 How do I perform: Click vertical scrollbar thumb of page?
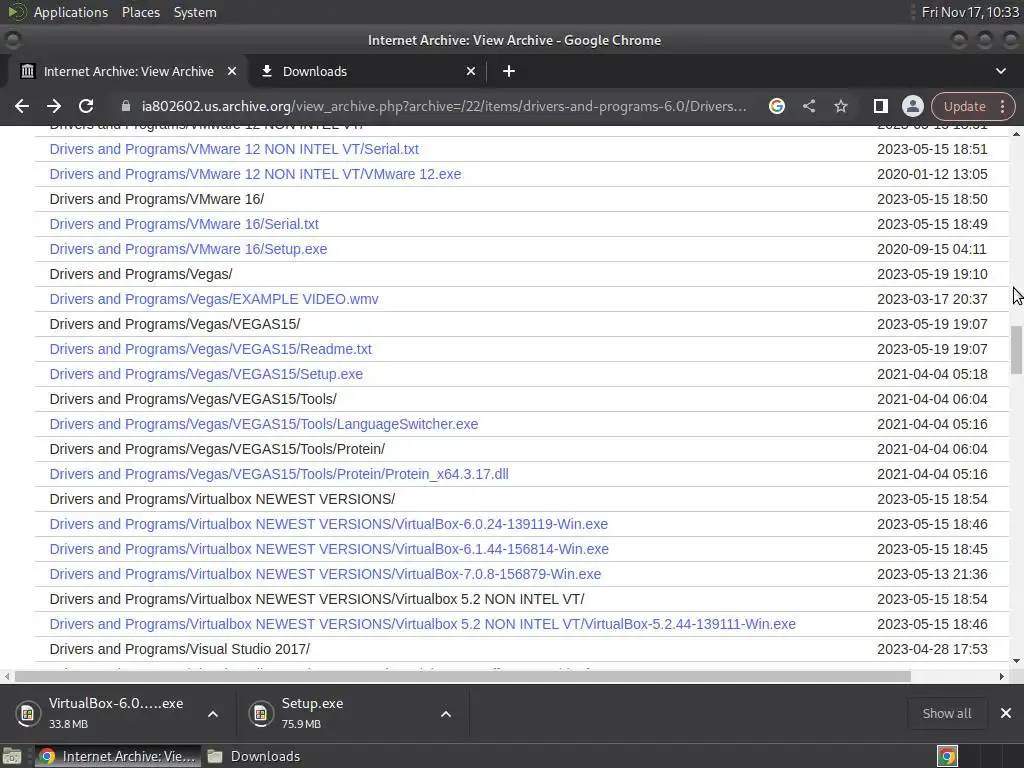point(1016,350)
